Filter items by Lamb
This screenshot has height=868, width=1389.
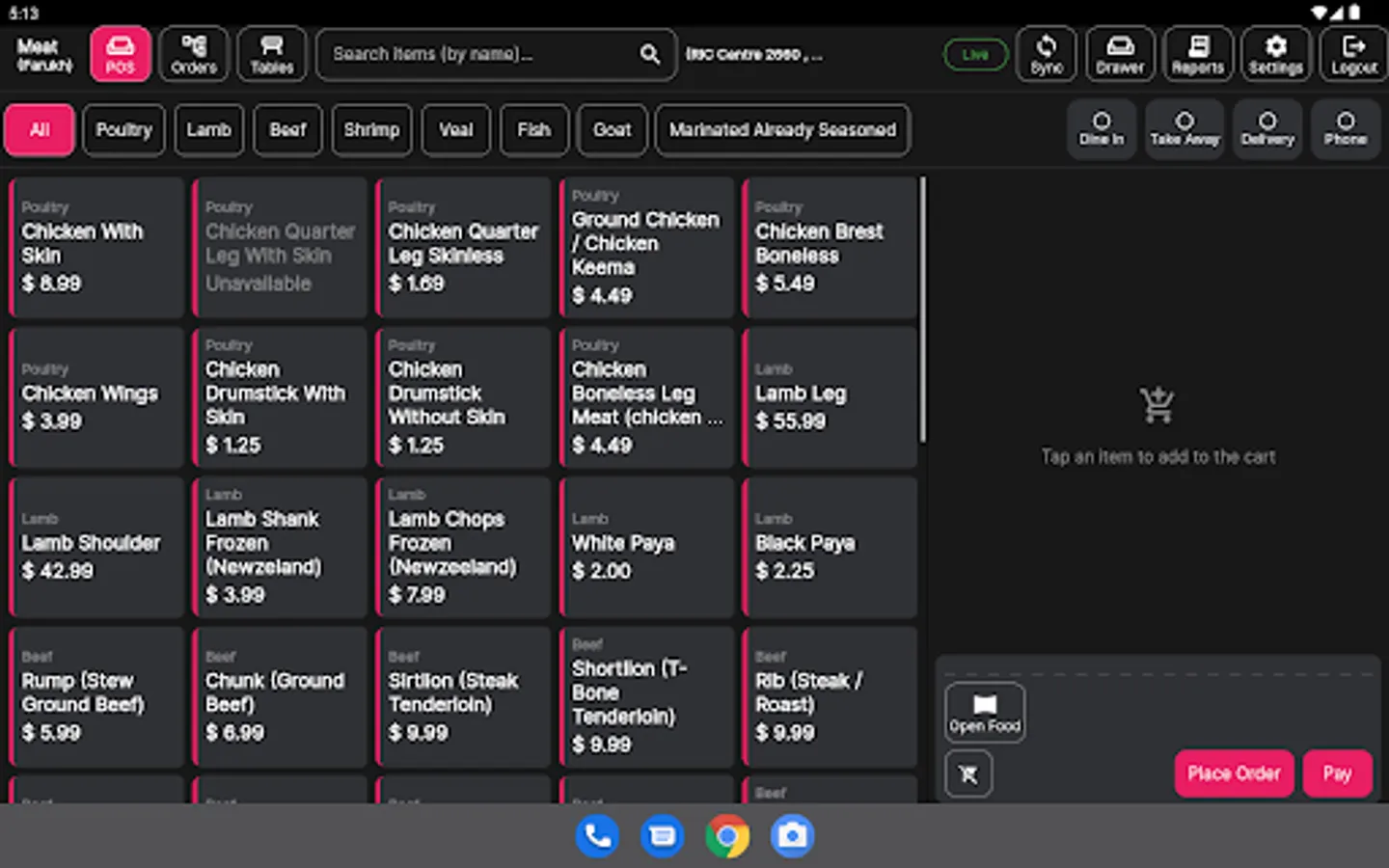tap(209, 130)
